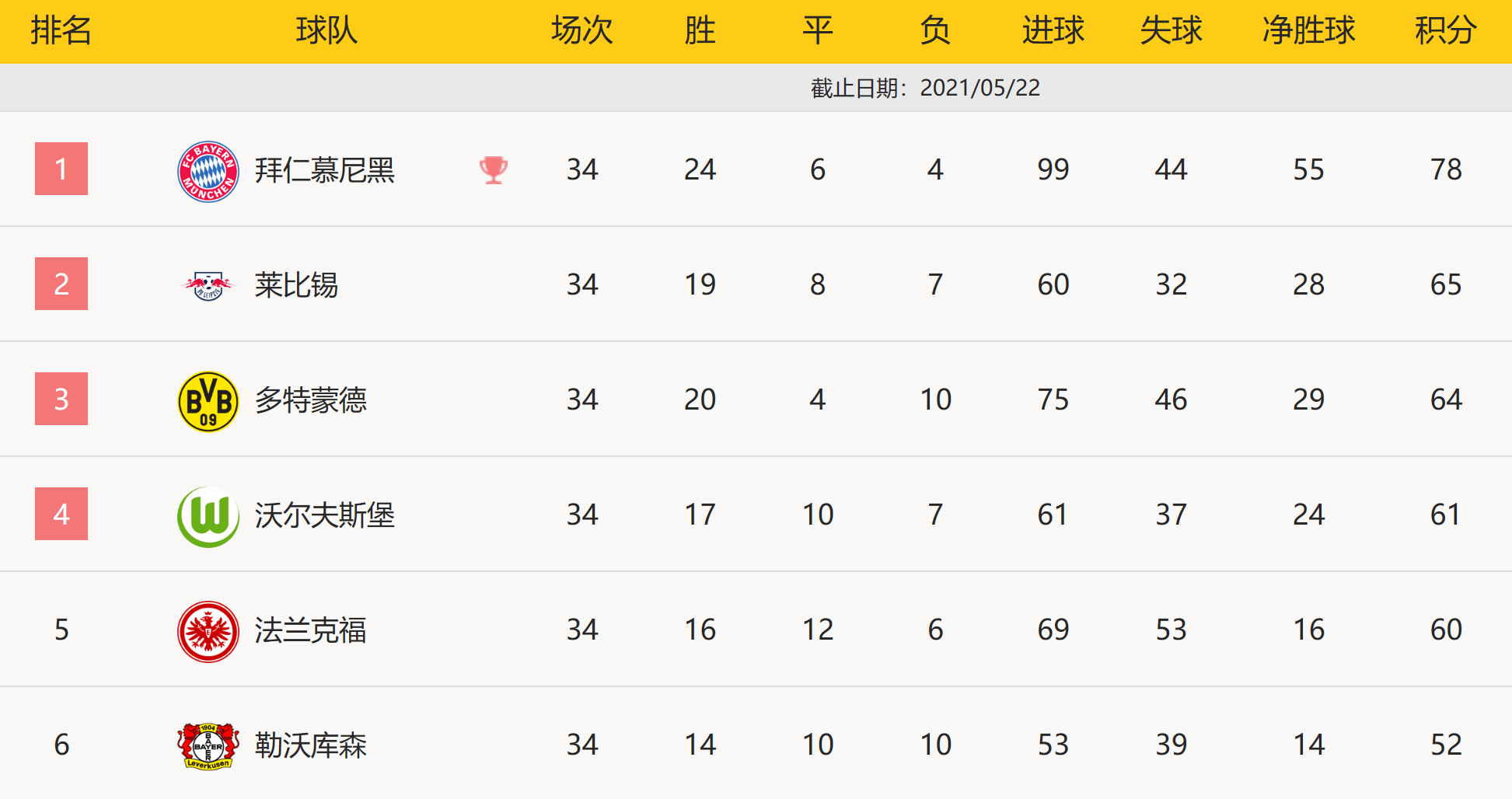The width and height of the screenshot is (1512, 799).
Task: Select the rank 4 red badge
Action: 61,514
